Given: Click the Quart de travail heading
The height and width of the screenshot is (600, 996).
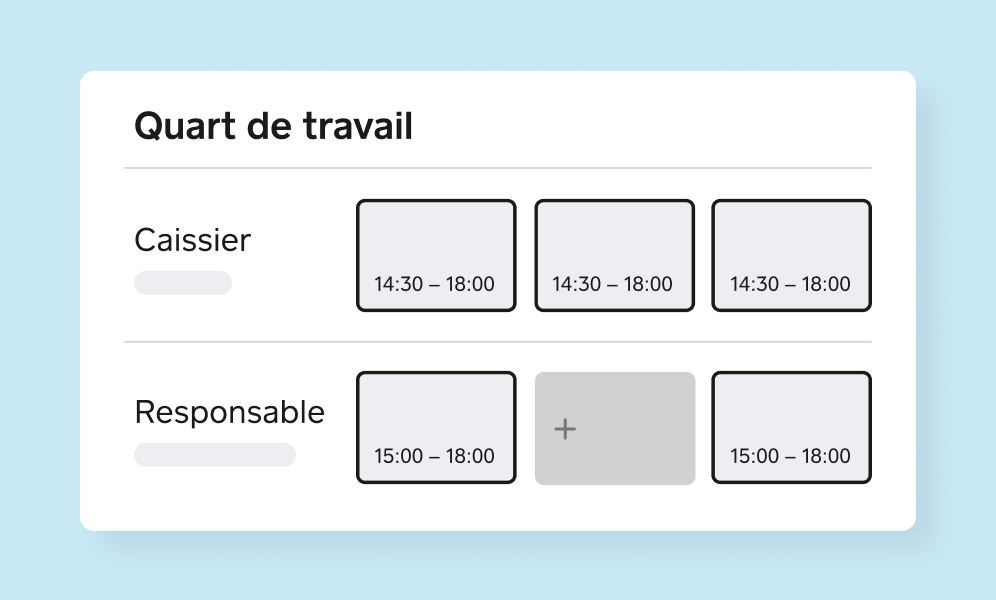Looking at the screenshot, I should tap(273, 126).
